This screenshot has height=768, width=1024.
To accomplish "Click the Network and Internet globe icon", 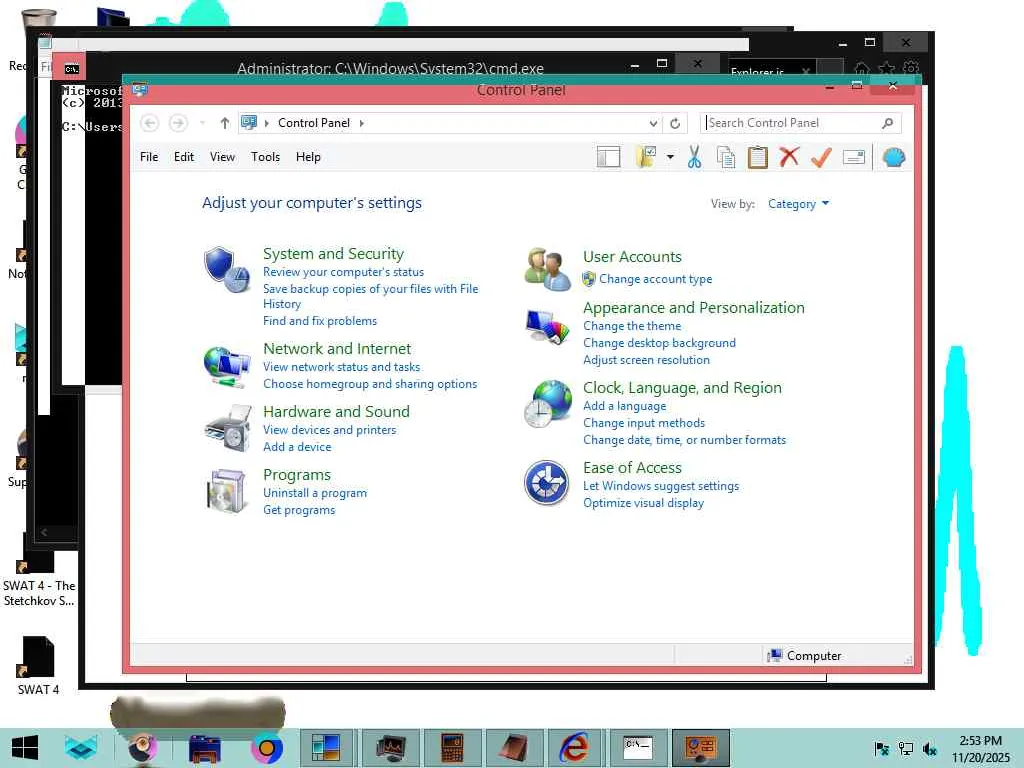I will [x=227, y=367].
